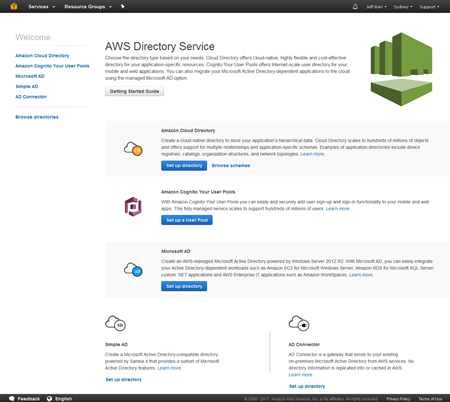The image size is (450, 402).
Task: Click the Simple AD cloud icon
Action: pos(115,323)
